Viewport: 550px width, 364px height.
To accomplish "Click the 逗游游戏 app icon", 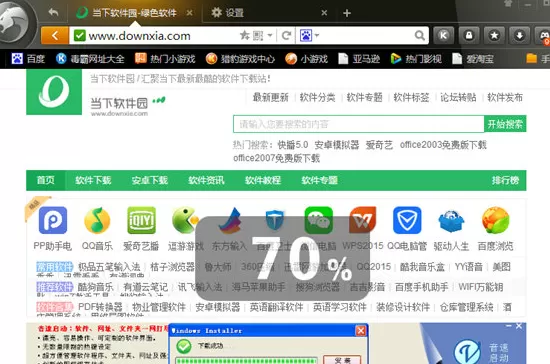I will (185, 220).
